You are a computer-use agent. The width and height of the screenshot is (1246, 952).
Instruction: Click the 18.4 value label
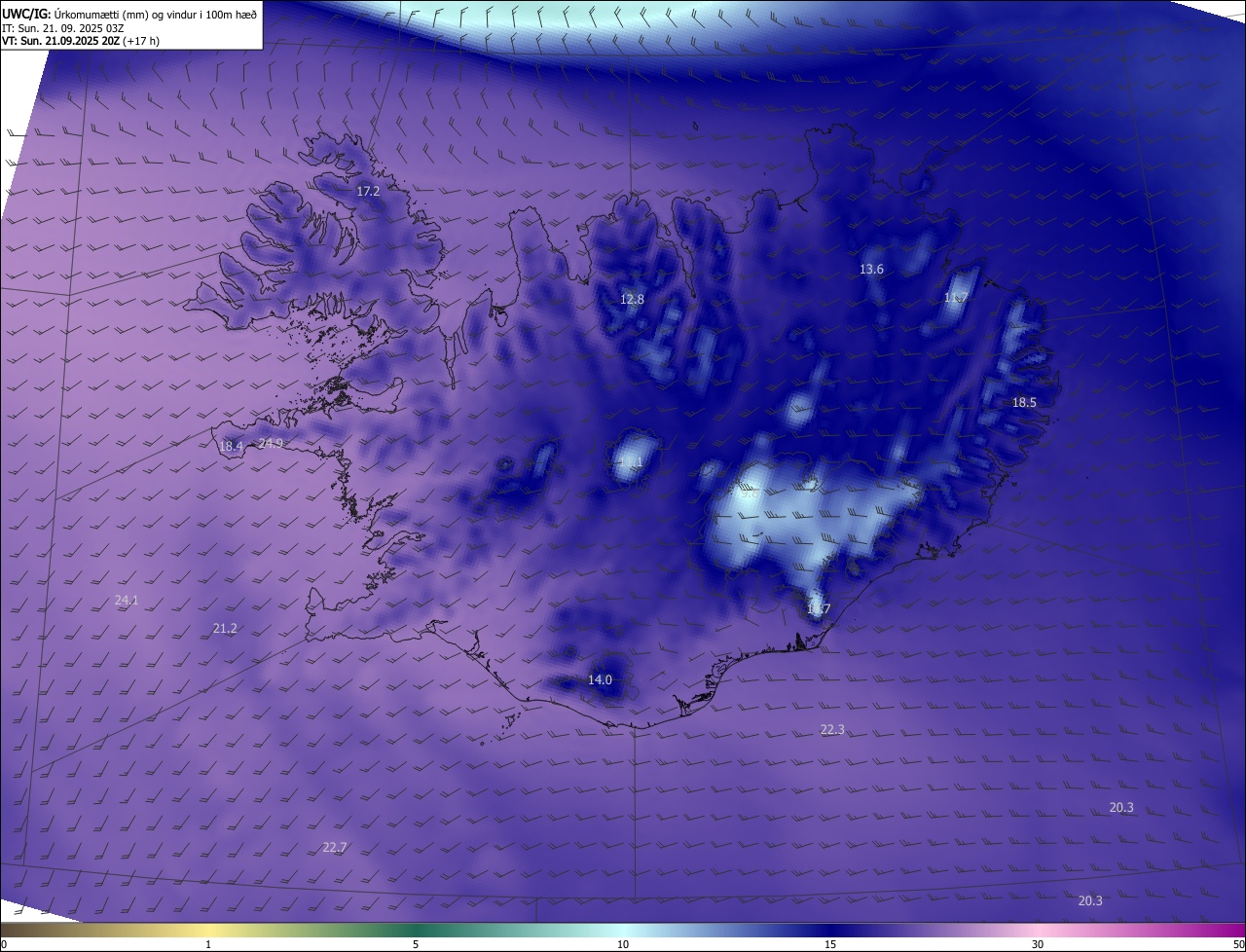(231, 446)
